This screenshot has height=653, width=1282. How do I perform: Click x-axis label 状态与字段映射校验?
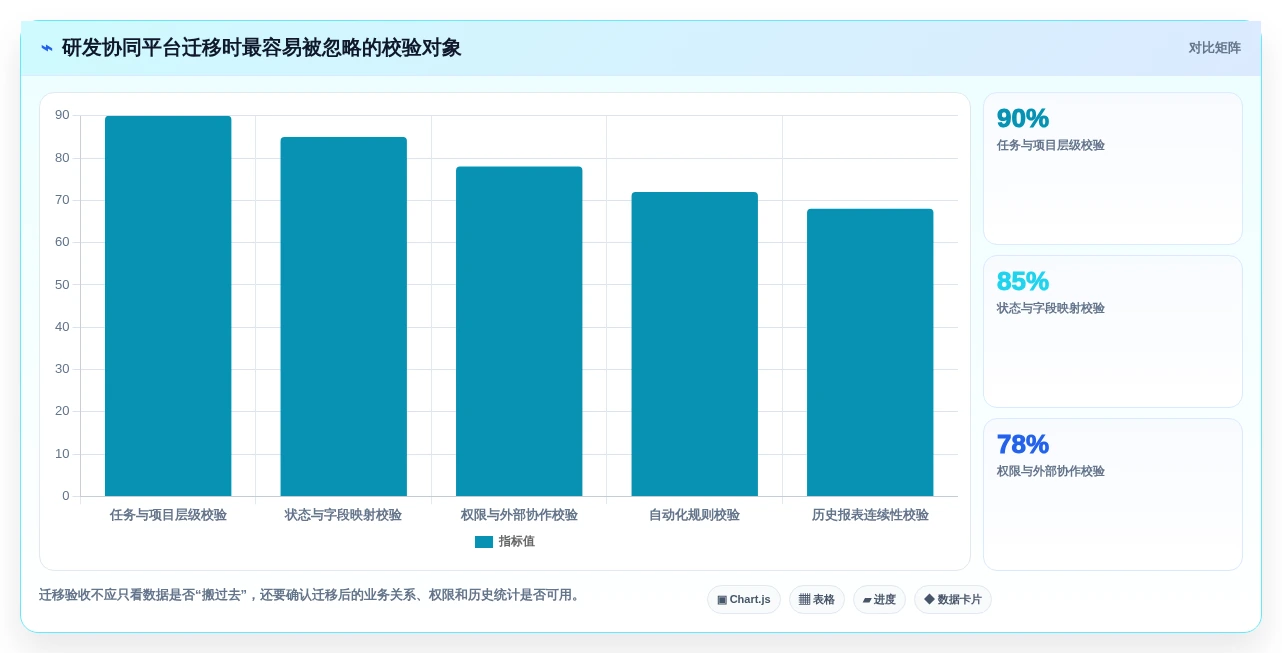(x=344, y=515)
